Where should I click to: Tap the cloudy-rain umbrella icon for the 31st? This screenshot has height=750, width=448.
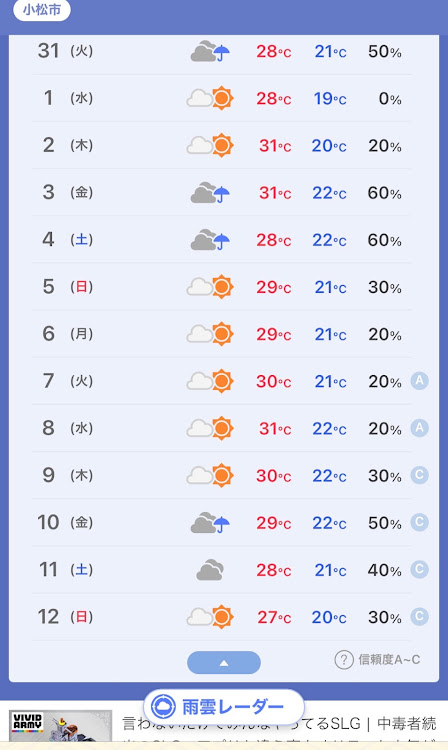pyautogui.click(x=210, y=51)
